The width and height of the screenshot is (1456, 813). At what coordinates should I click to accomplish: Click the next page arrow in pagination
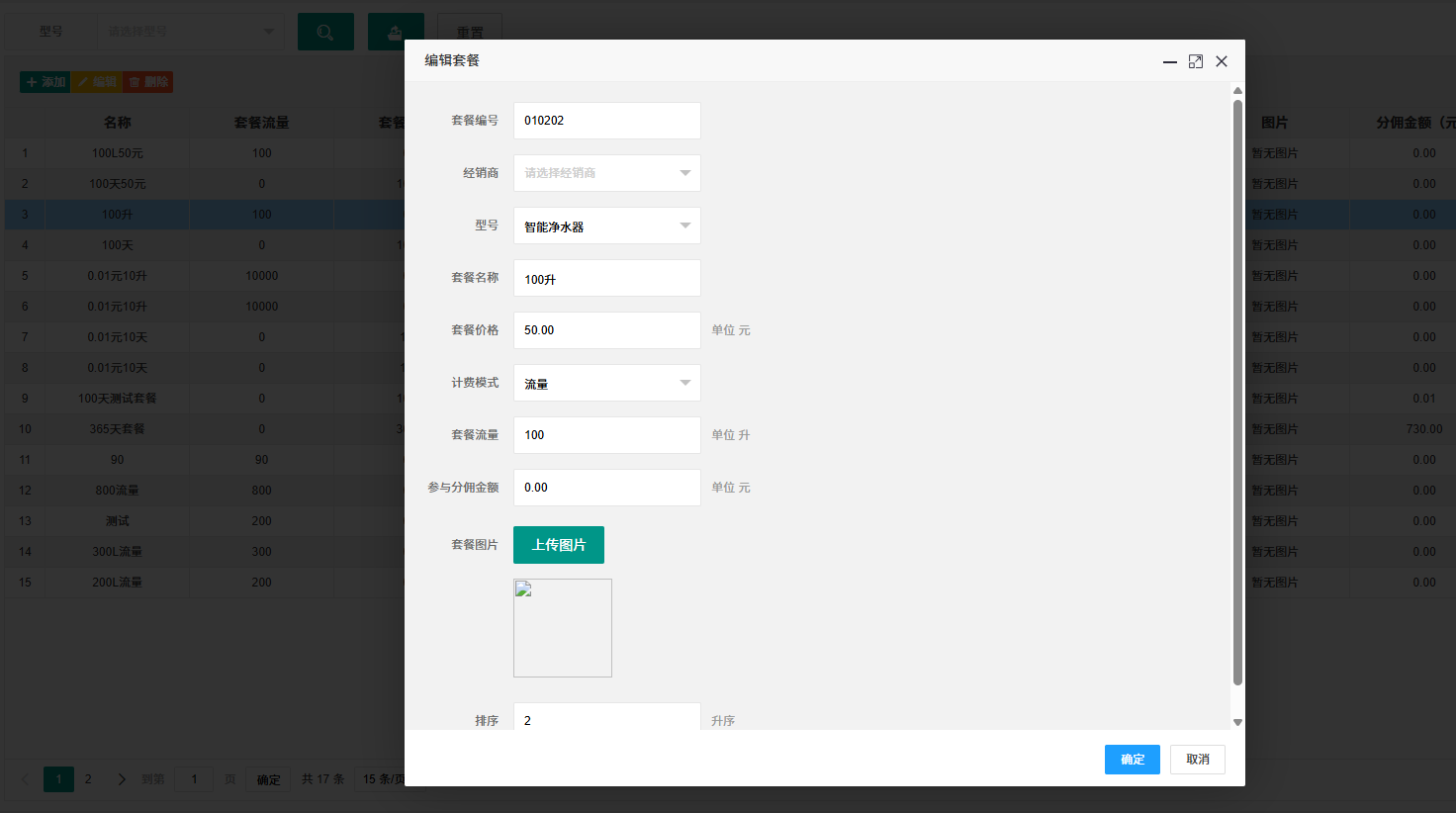(122, 779)
